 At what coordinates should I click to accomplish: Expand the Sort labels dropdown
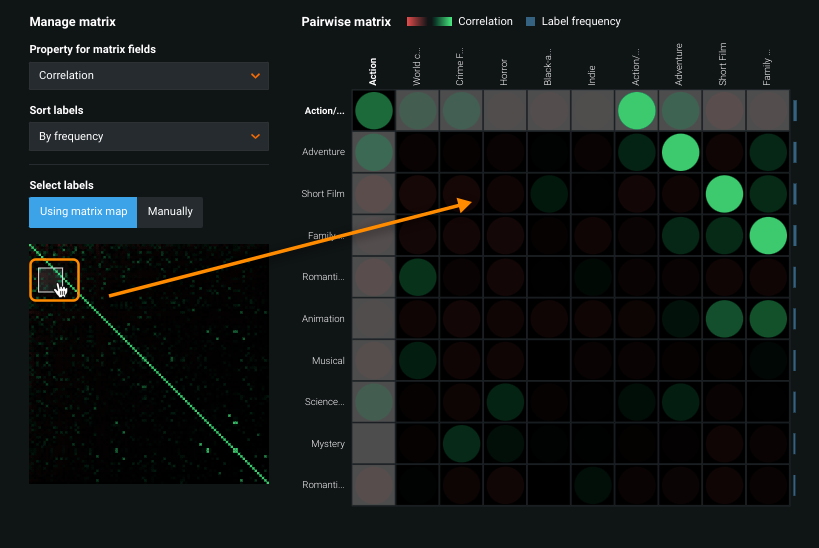(x=148, y=137)
